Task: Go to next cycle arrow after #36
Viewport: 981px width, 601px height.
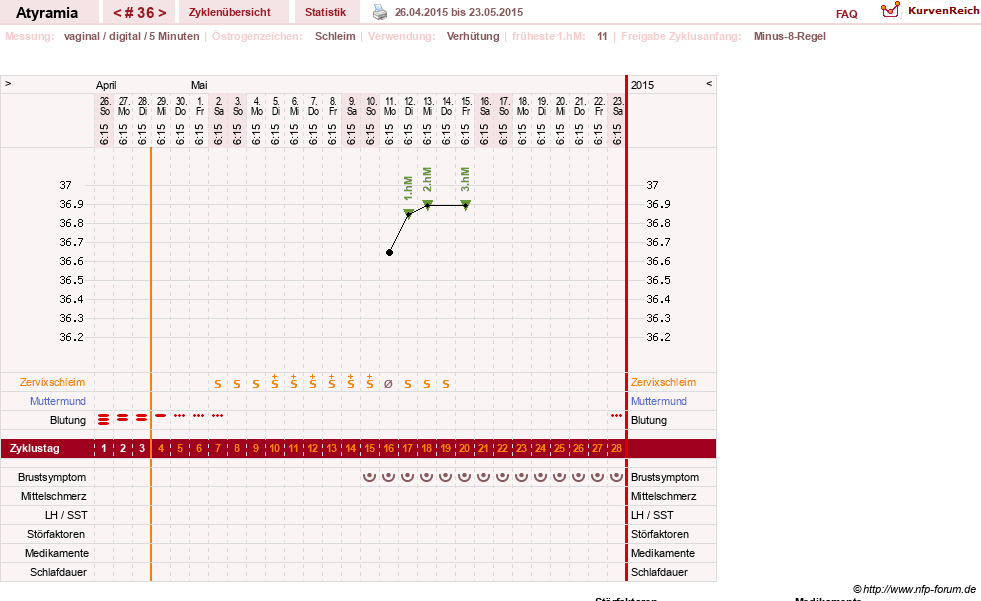Action: 162,13
